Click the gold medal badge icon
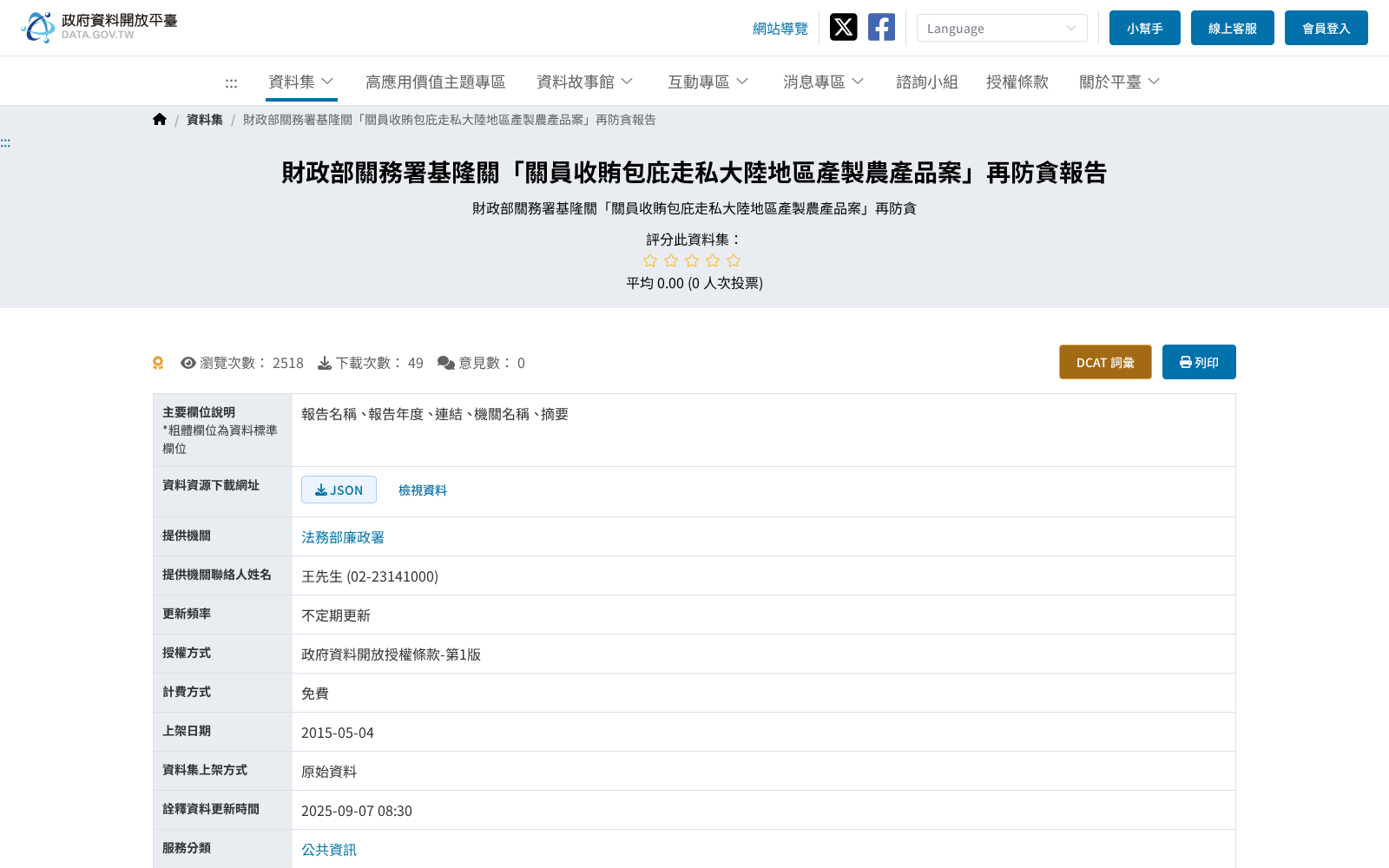The height and width of the screenshot is (868, 1389). click(158, 363)
